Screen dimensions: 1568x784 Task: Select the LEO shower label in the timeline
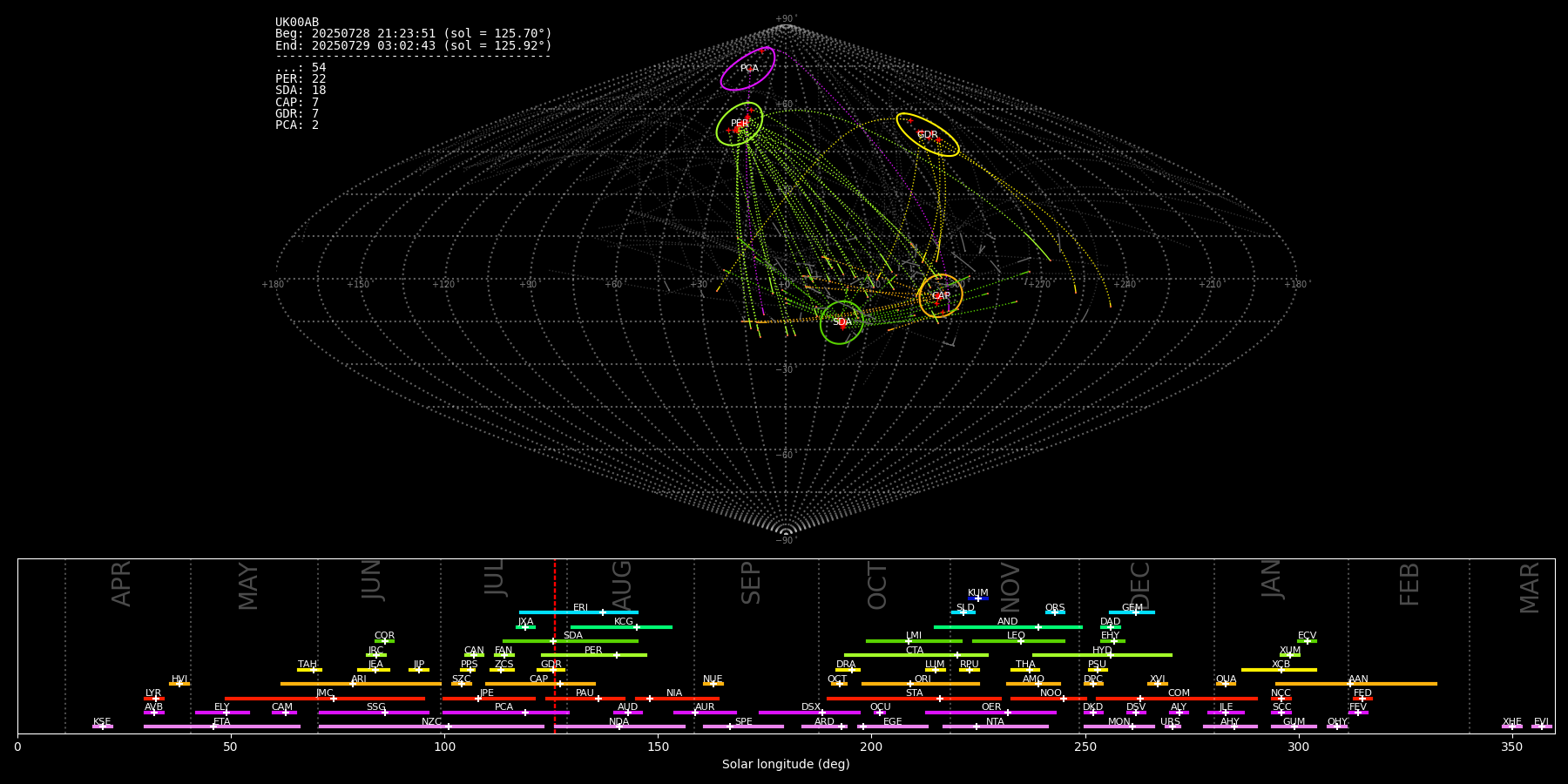click(1017, 636)
